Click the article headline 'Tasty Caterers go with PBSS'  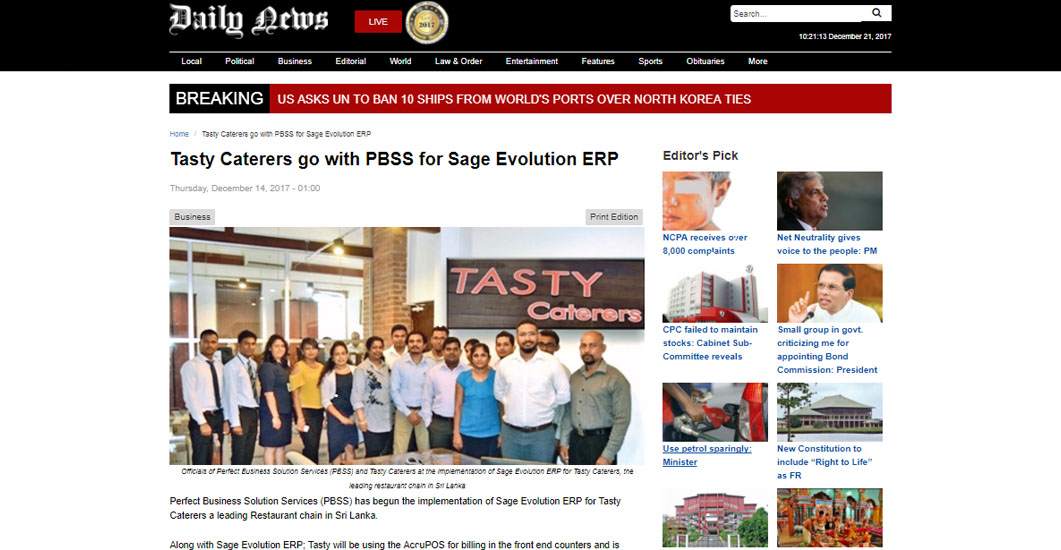(x=394, y=159)
